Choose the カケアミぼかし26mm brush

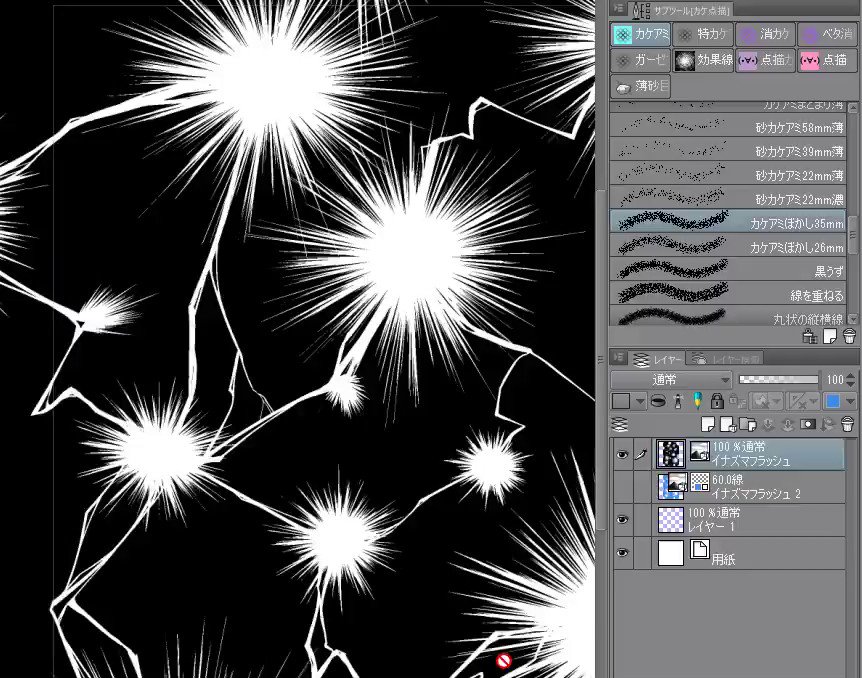(x=728, y=246)
